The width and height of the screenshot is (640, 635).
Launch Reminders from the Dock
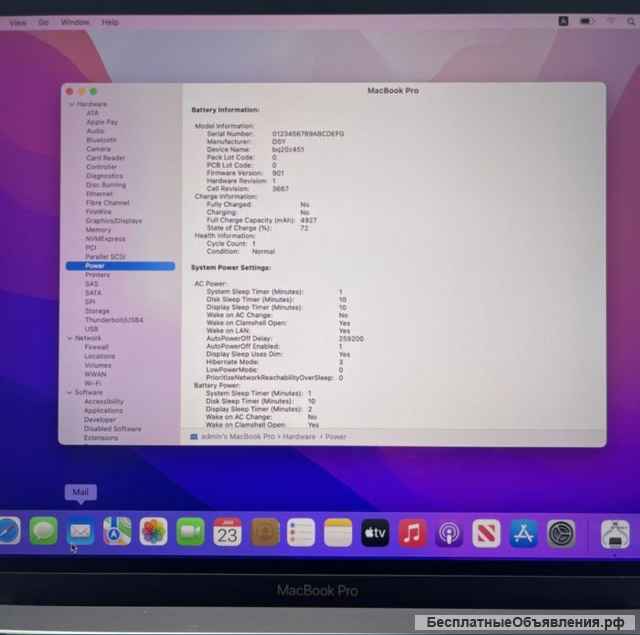click(301, 532)
